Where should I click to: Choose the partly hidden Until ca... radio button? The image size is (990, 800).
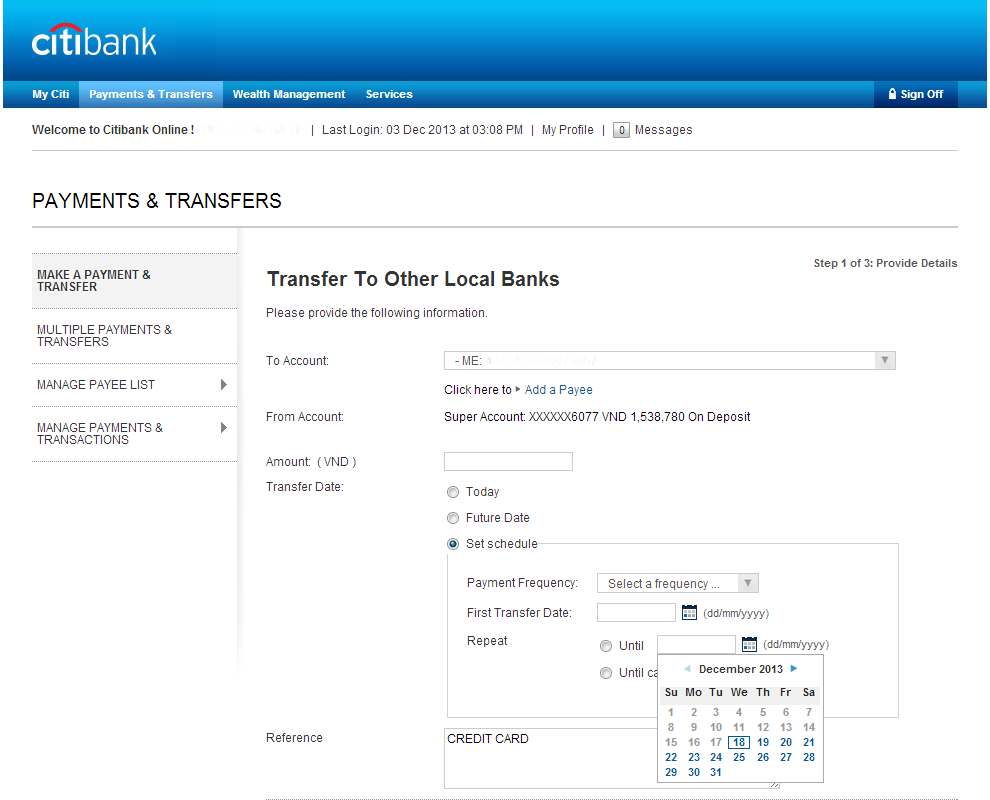click(x=606, y=673)
